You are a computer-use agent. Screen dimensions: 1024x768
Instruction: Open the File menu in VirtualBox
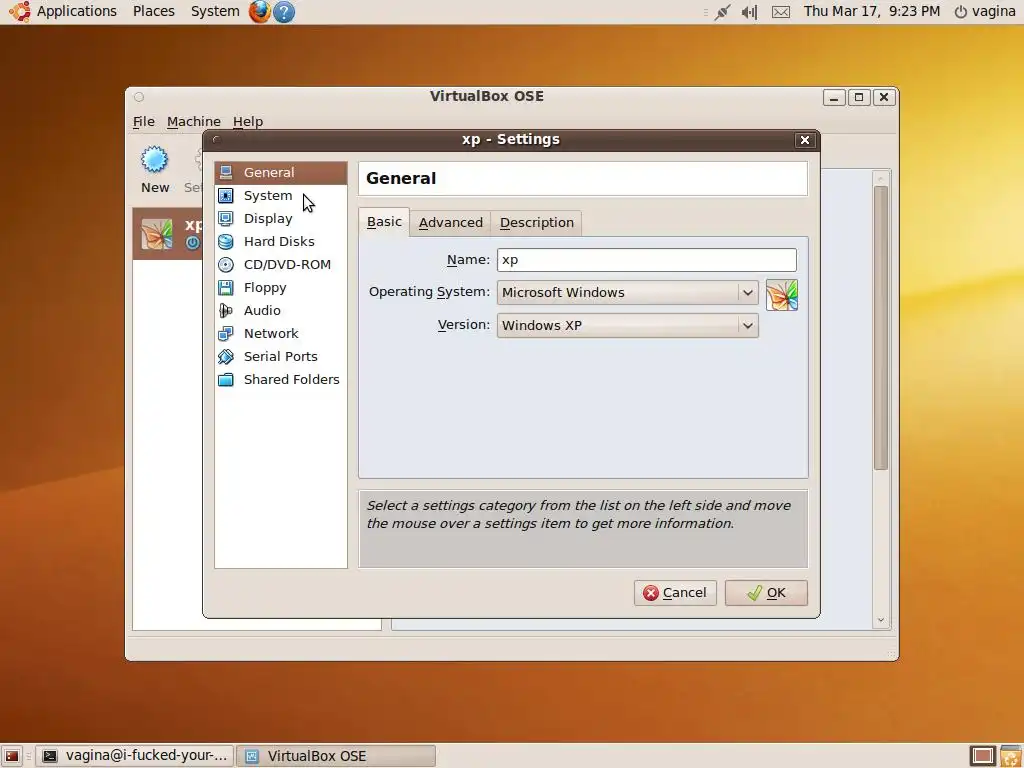144,121
